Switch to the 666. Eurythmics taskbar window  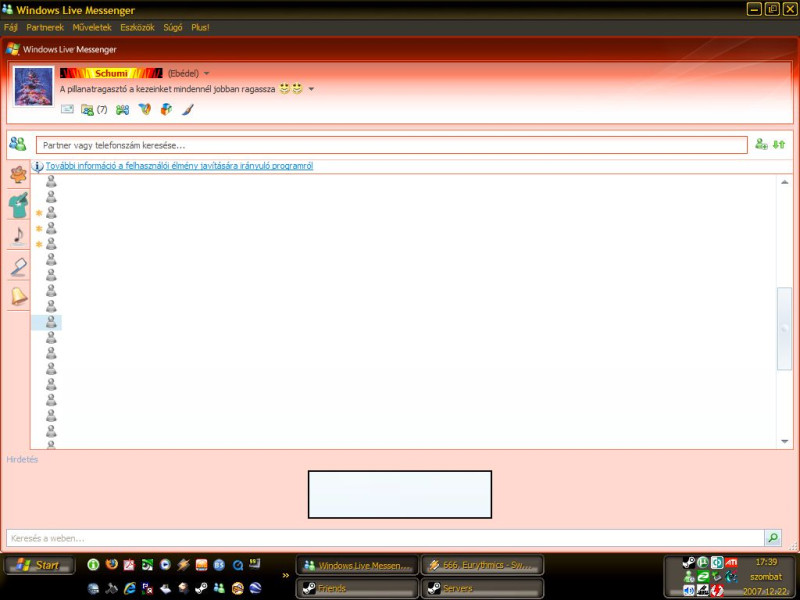coord(482,565)
